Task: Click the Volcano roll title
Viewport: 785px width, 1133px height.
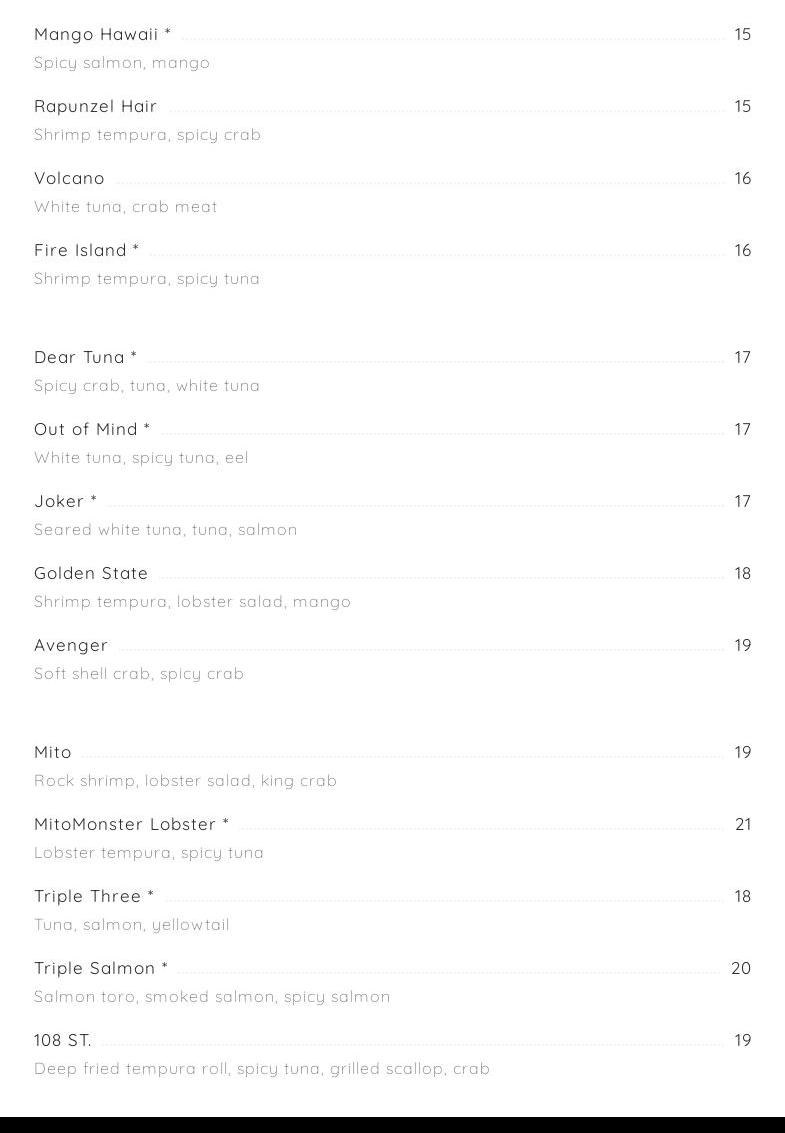Action: 69,178
